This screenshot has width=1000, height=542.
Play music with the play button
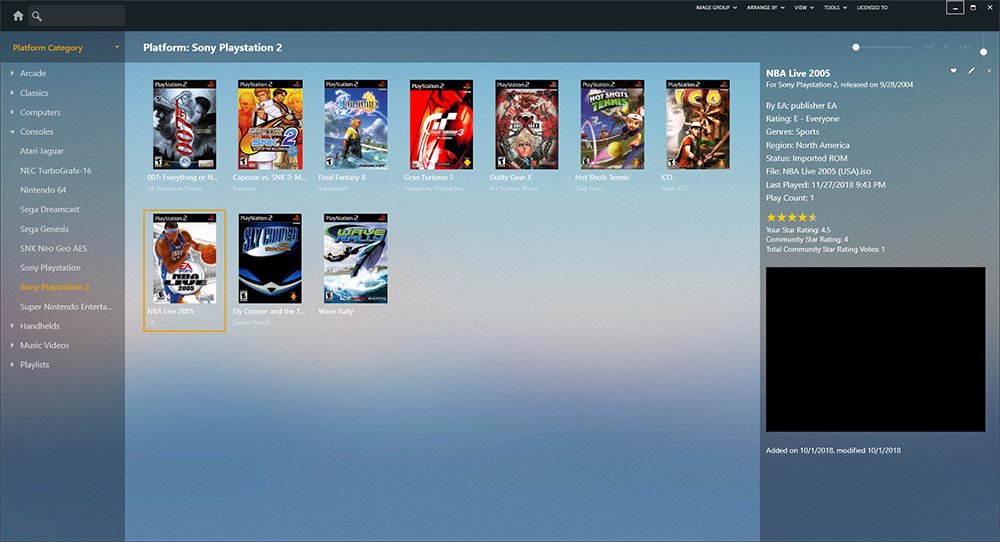(x=946, y=47)
